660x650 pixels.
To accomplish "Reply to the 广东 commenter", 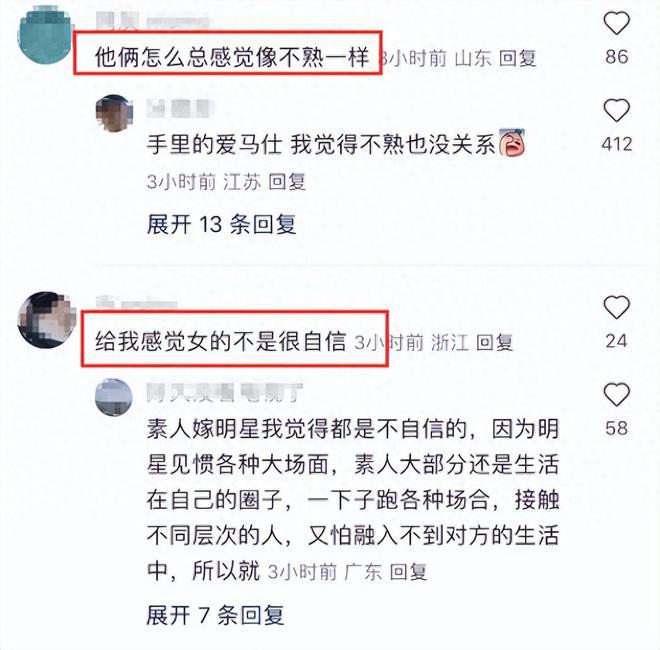I will [408, 572].
